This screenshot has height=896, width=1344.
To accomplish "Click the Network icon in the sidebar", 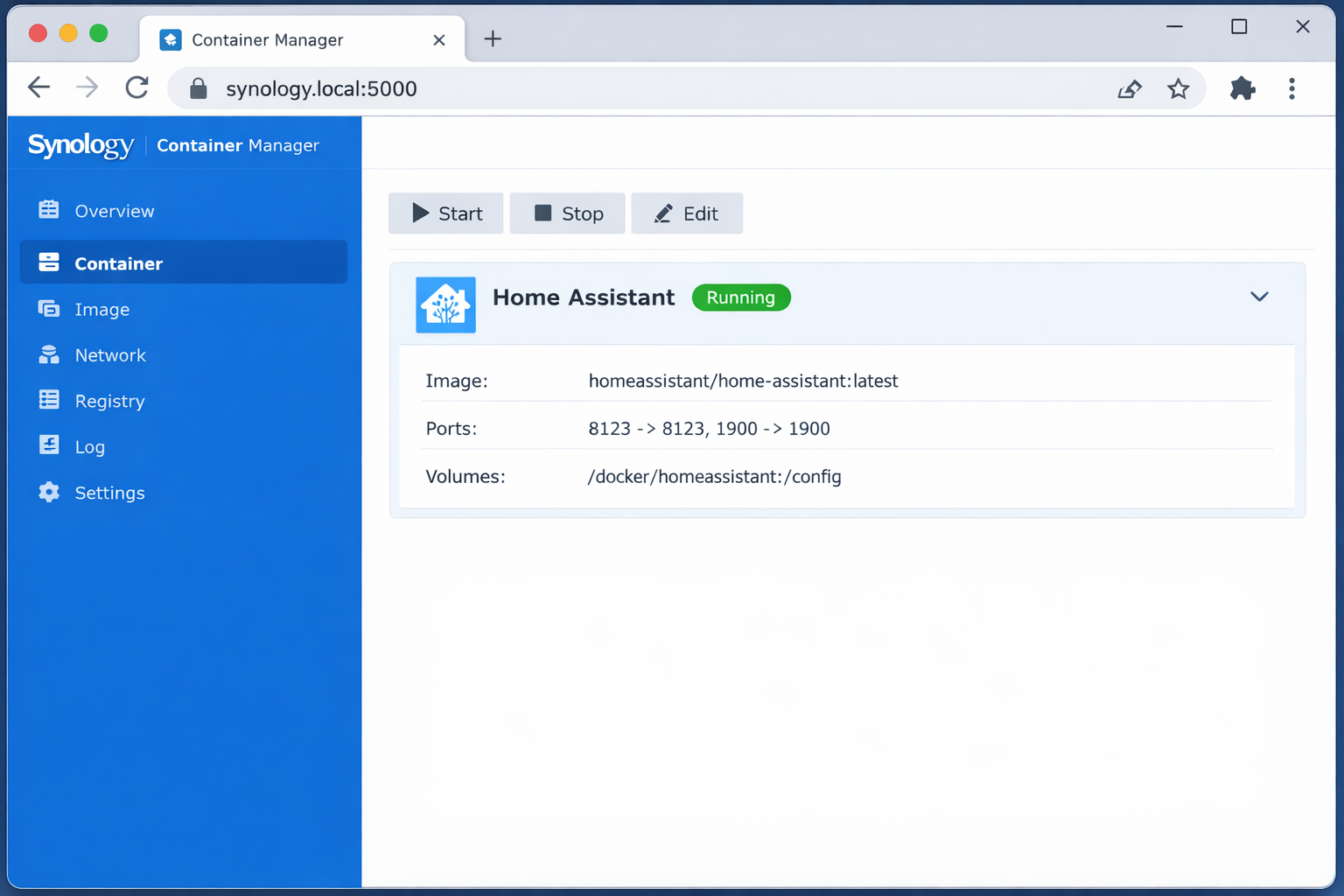I will (x=49, y=354).
